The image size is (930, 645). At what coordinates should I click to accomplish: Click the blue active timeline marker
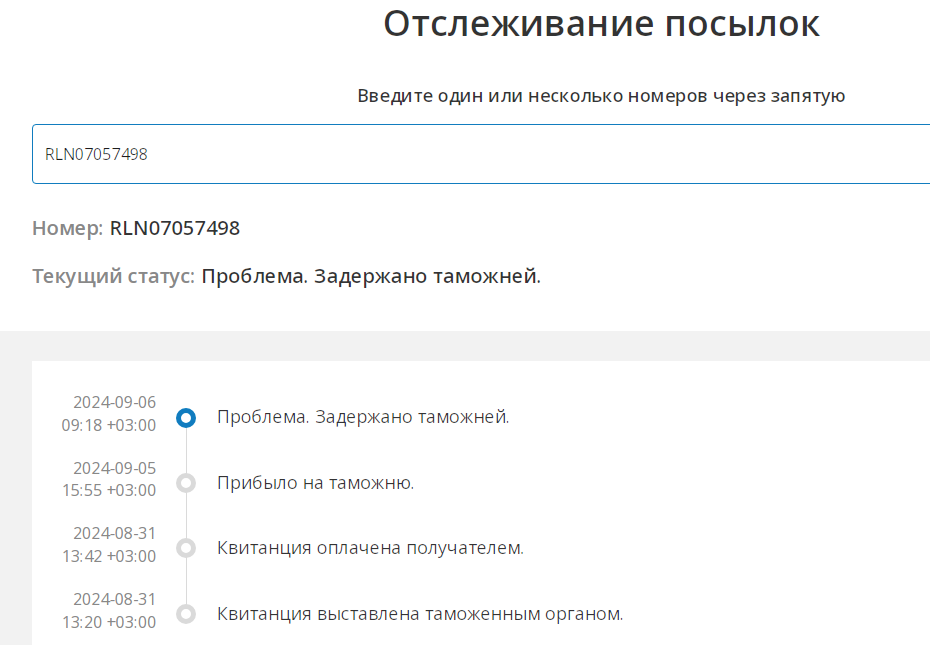pyautogui.click(x=185, y=418)
